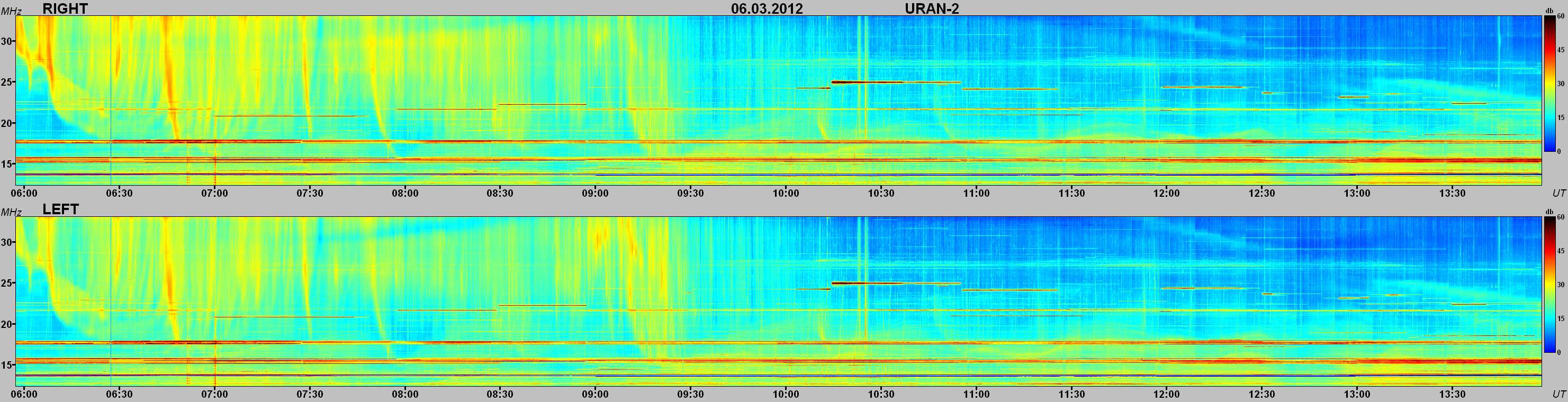Click 09:00 tick on LEFT panel time axis
Viewport: 1568px width, 402px height.
click(596, 394)
